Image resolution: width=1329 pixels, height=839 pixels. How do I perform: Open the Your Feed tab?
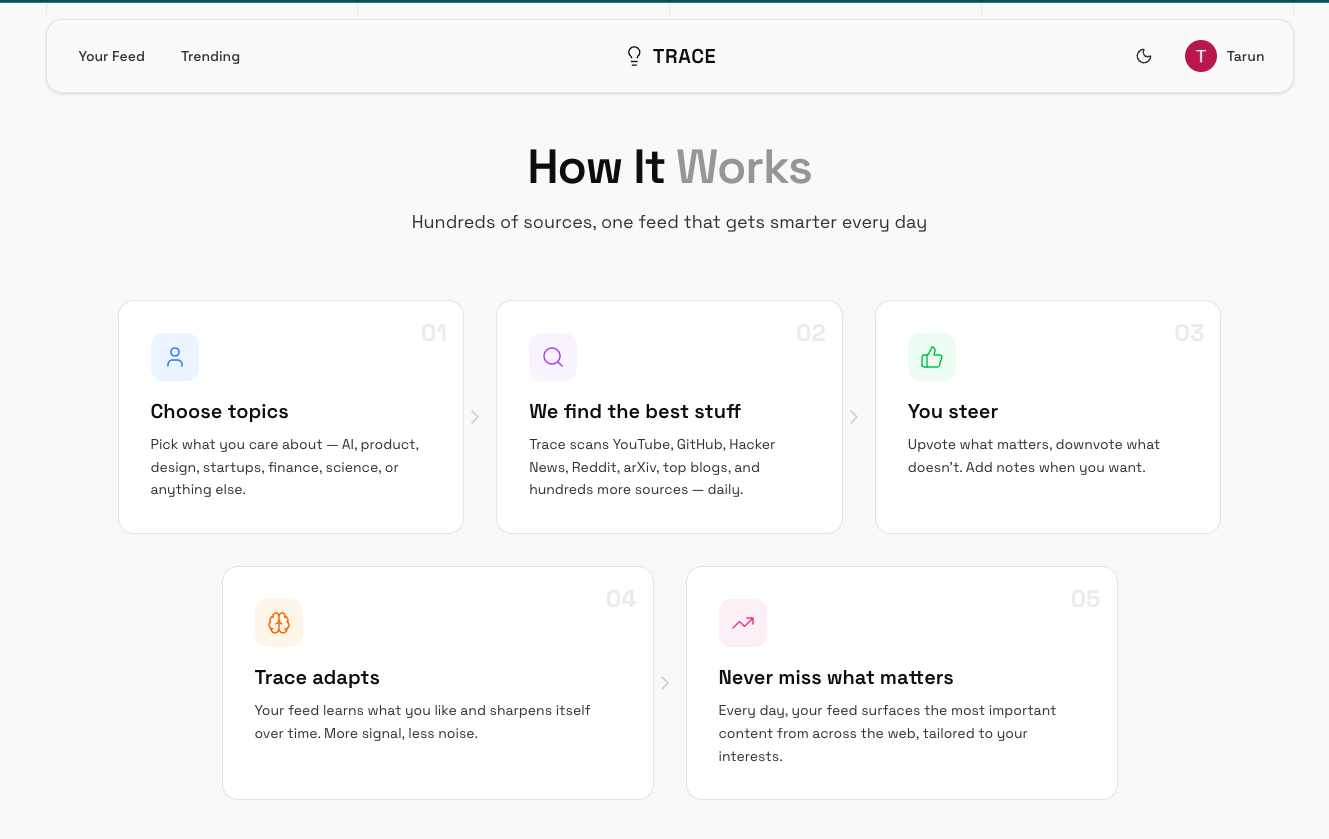pyautogui.click(x=111, y=56)
